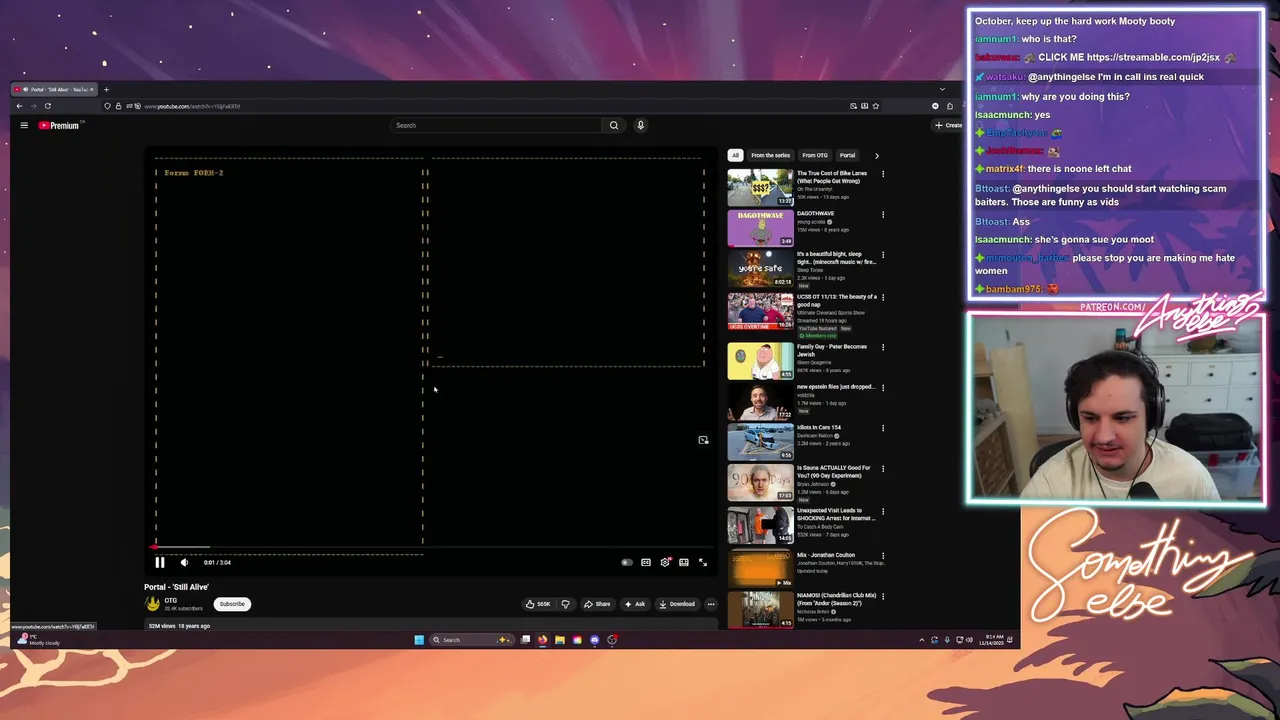This screenshot has width=1280, height=720.
Task: Reload the page in Firefox
Action: [x=47, y=106]
